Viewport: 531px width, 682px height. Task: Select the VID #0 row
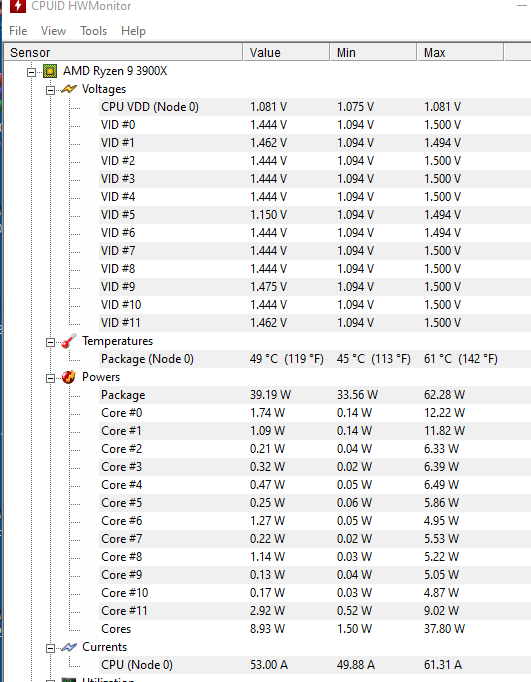pos(315,125)
